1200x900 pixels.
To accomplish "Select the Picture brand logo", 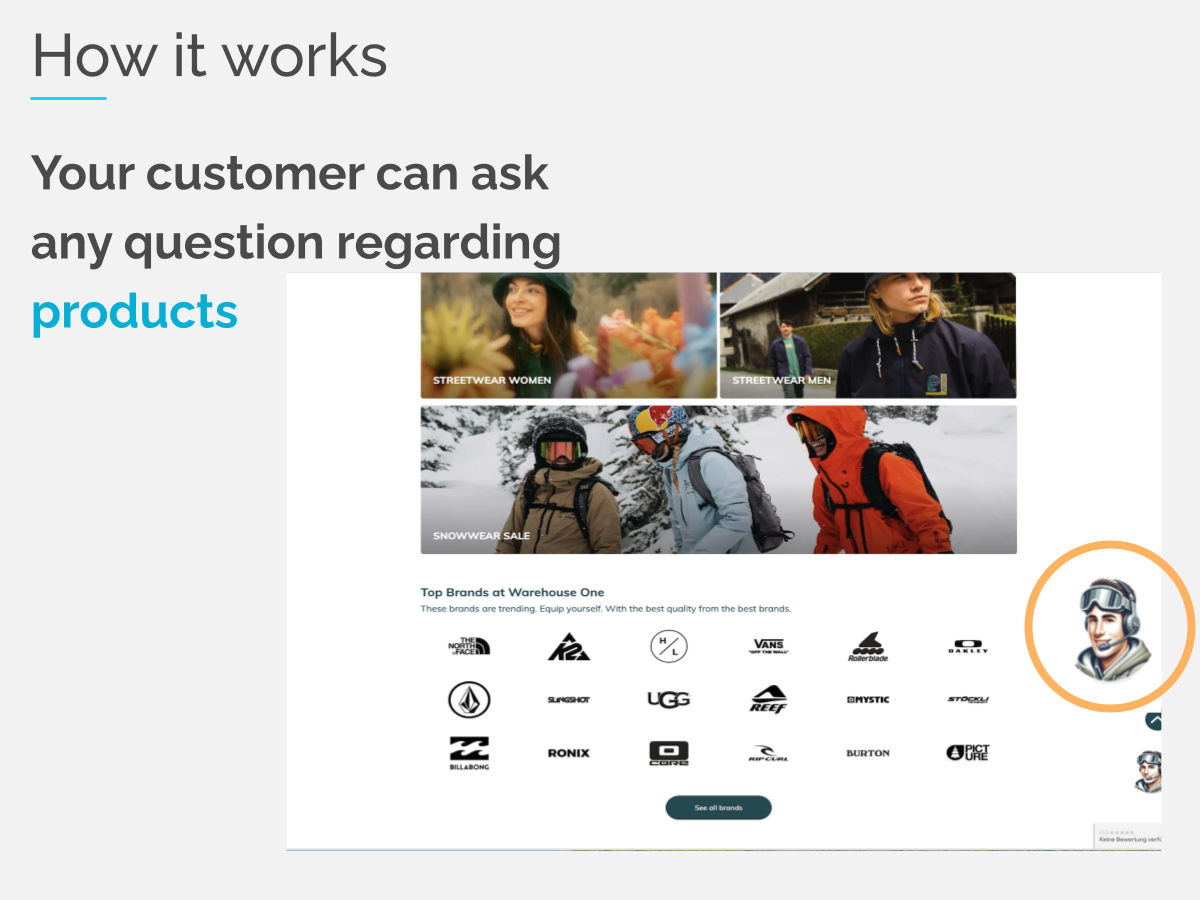I will coord(968,752).
